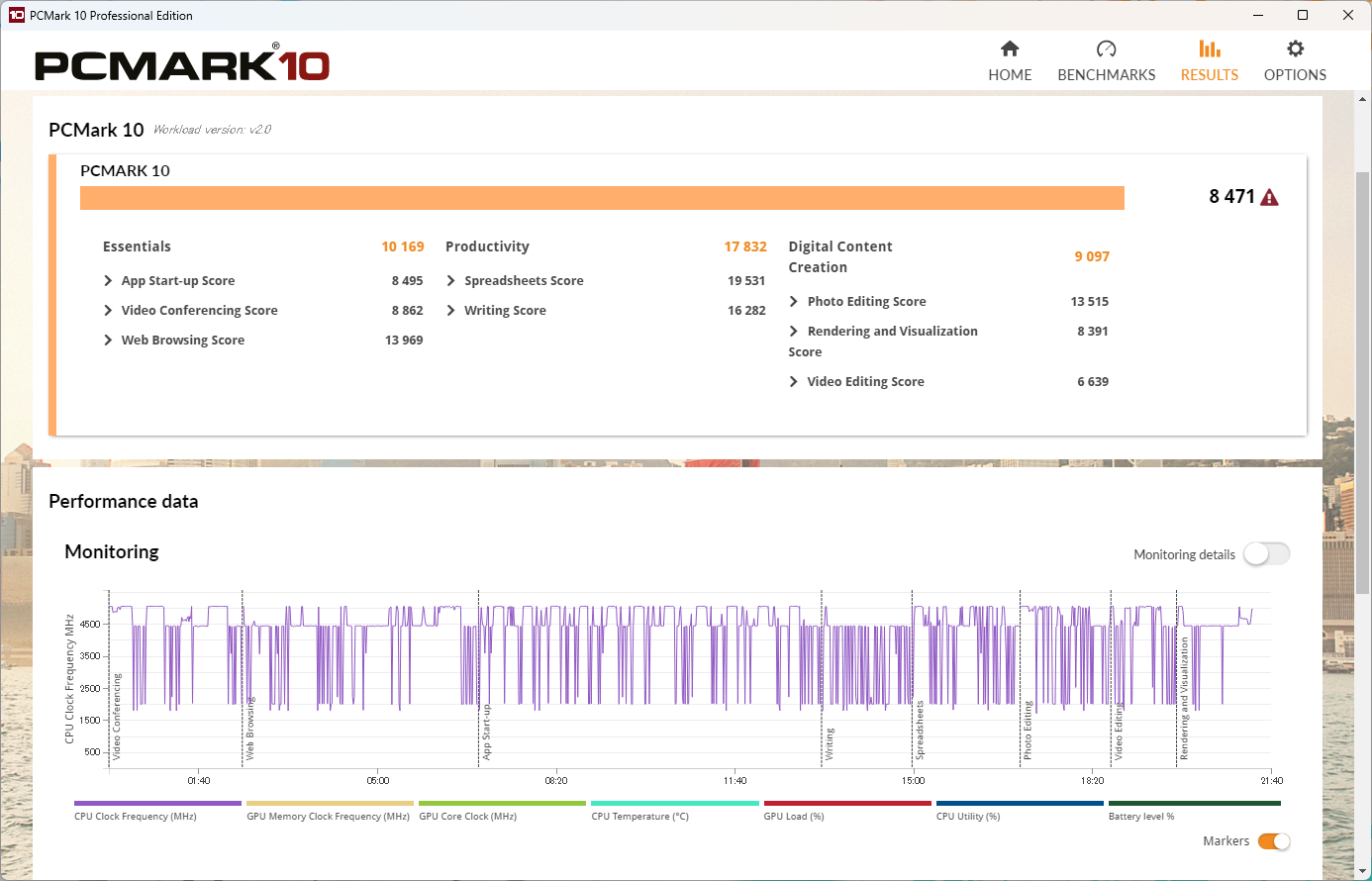Click the Photo Editing value 13 515
The height and width of the screenshot is (881, 1372).
coord(1090,302)
